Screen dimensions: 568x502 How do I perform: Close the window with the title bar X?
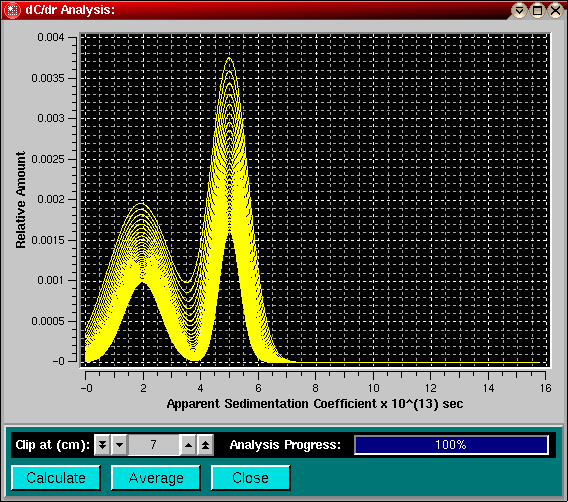555,11
